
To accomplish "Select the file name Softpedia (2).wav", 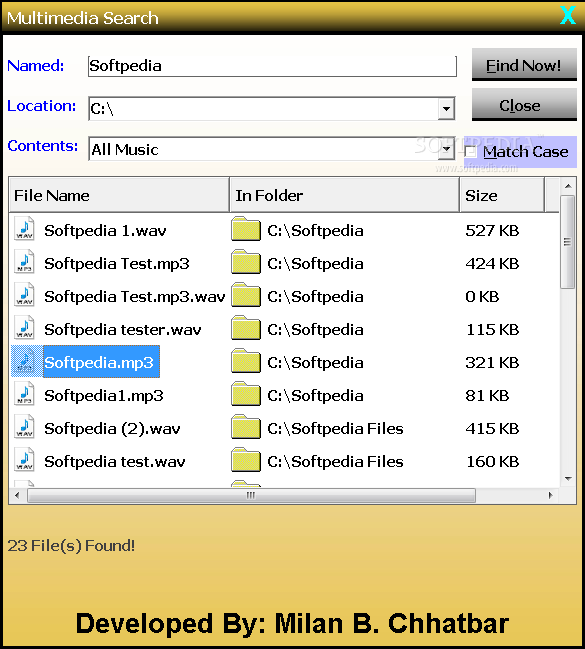I will pos(112,429).
